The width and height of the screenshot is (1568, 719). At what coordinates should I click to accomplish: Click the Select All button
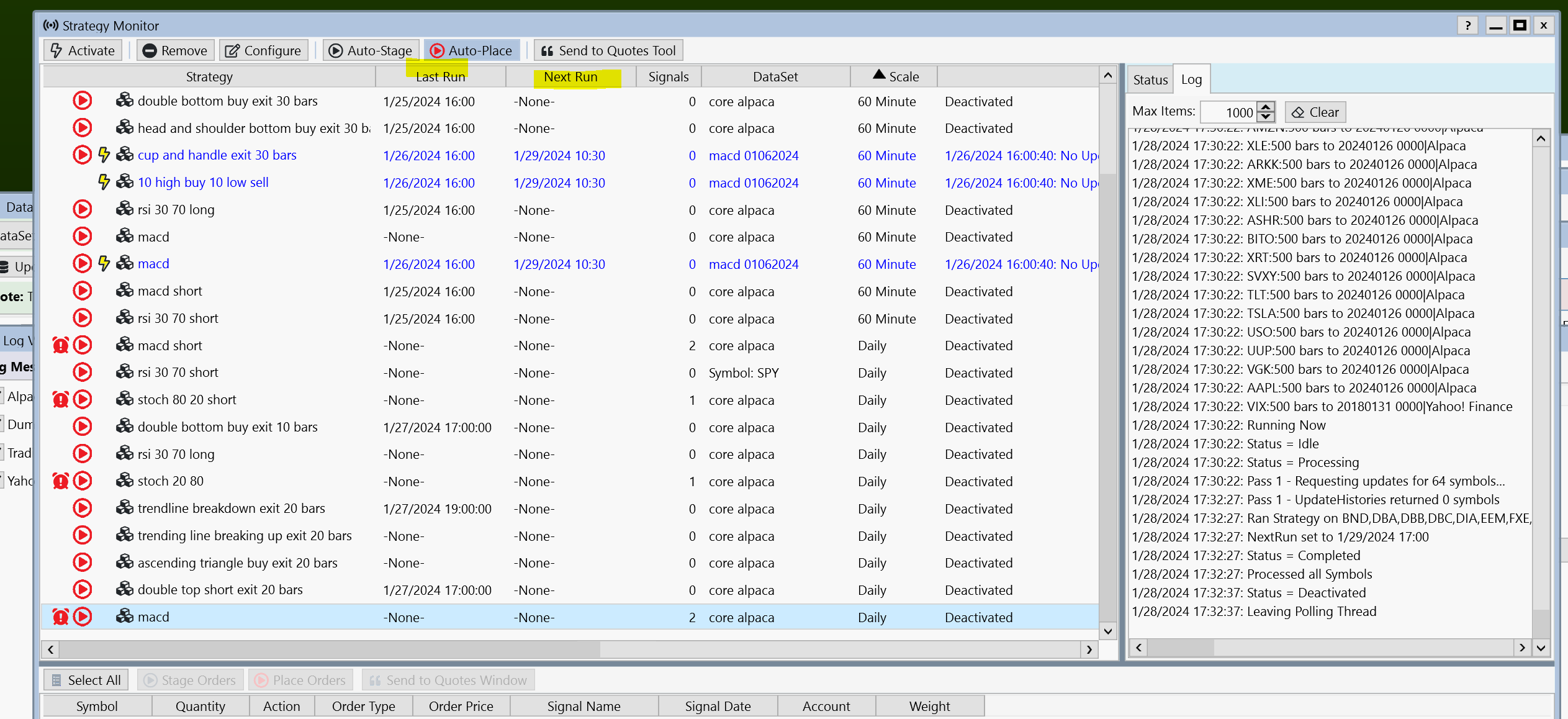tap(86, 681)
